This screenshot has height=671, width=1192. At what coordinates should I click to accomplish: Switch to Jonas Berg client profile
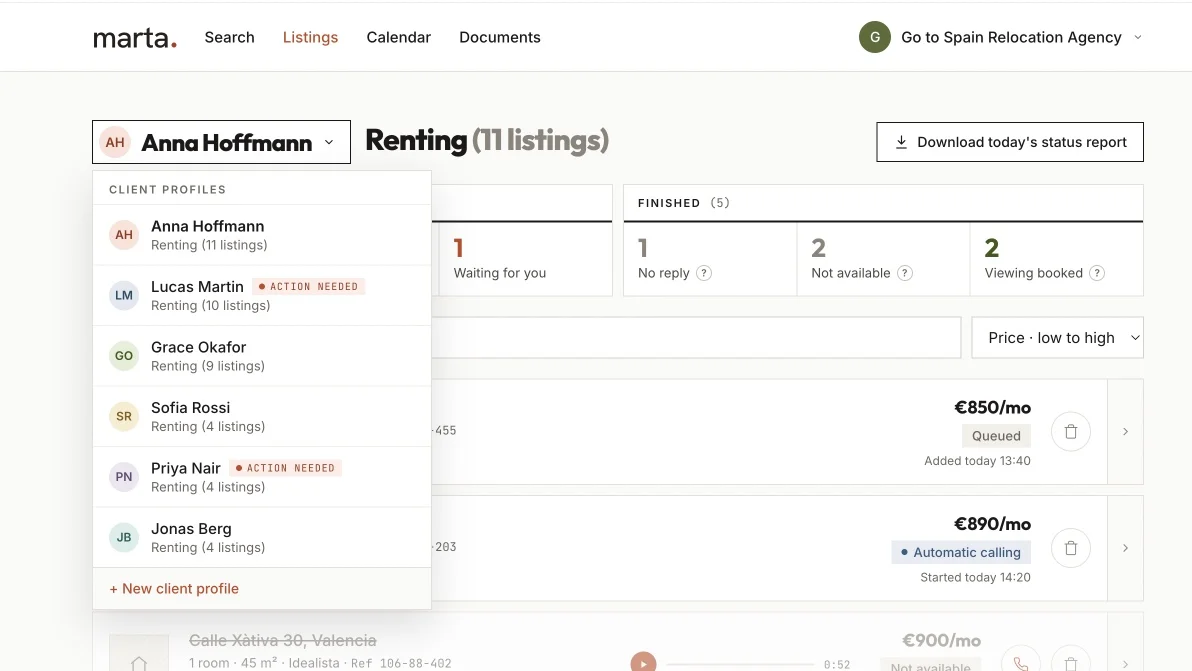pos(262,537)
